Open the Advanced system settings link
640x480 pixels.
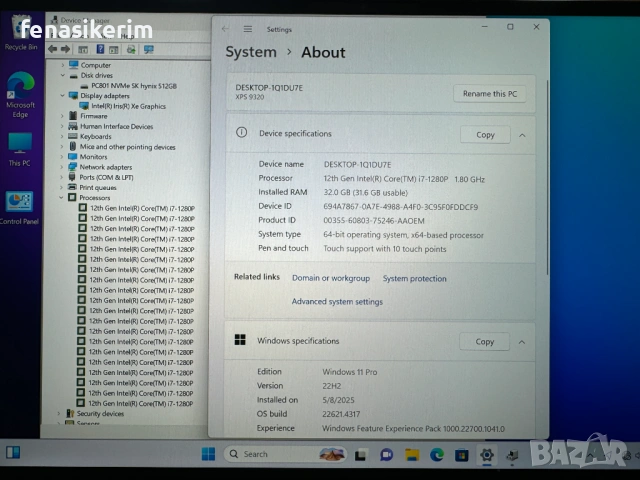coord(337,302)
